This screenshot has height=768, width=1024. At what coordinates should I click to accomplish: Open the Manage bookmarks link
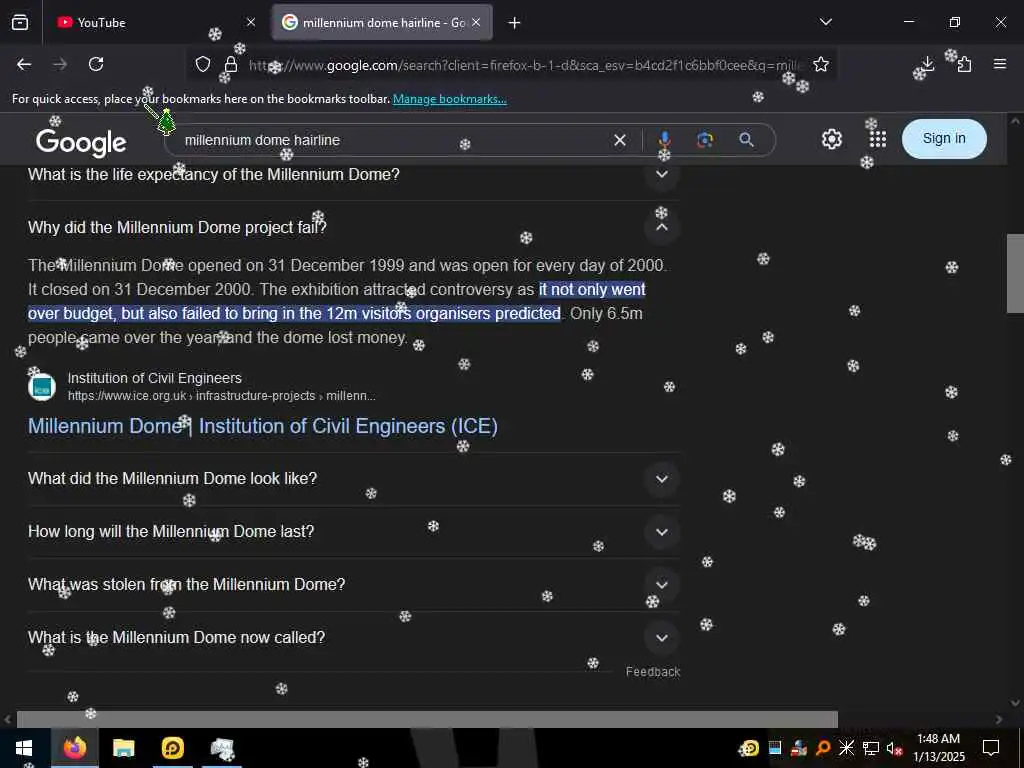(449, 99)
